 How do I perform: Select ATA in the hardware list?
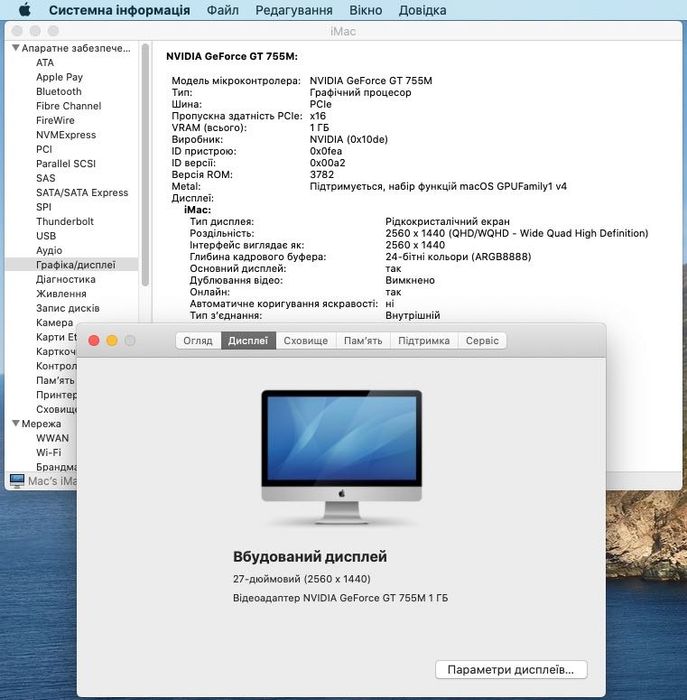pos(45,62)
